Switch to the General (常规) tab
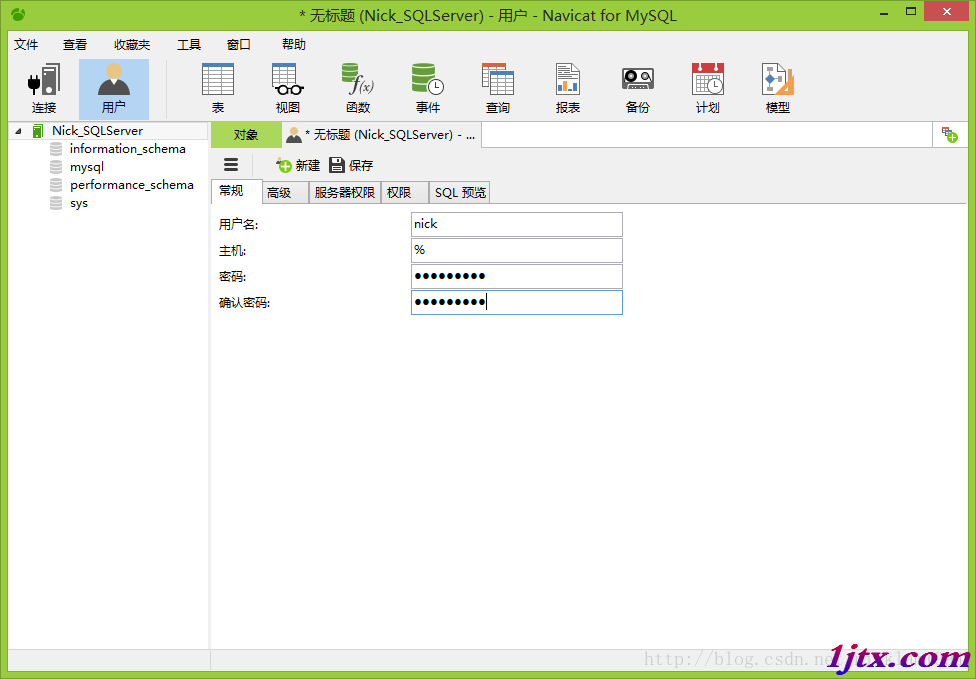 tap(236, 191)
